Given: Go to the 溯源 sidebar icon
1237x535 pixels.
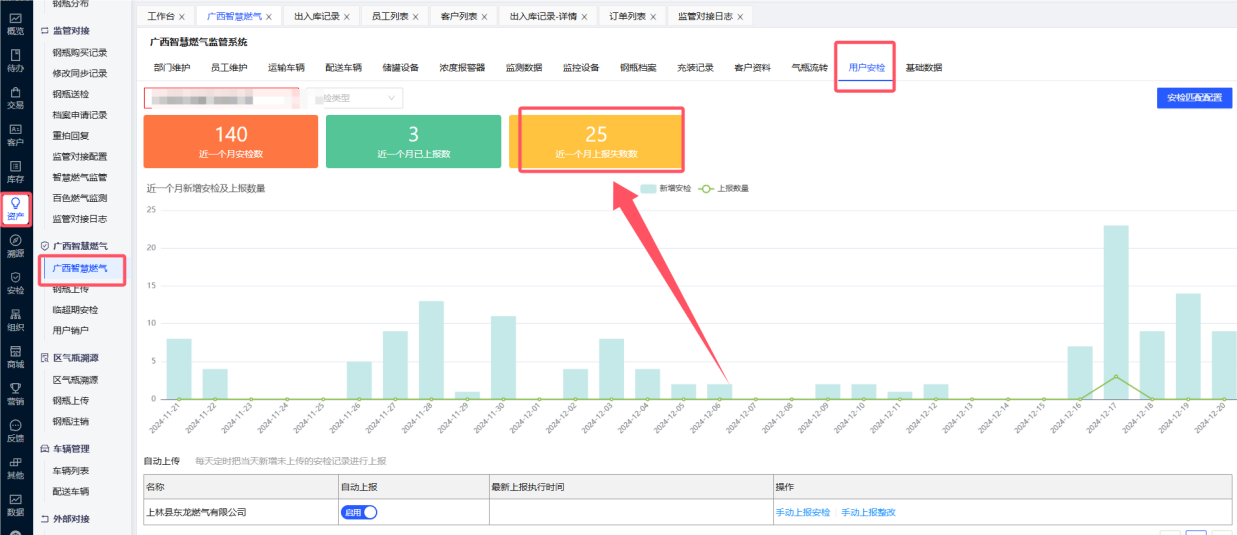Looking at the screenshot, I should (x=15, y=245).
